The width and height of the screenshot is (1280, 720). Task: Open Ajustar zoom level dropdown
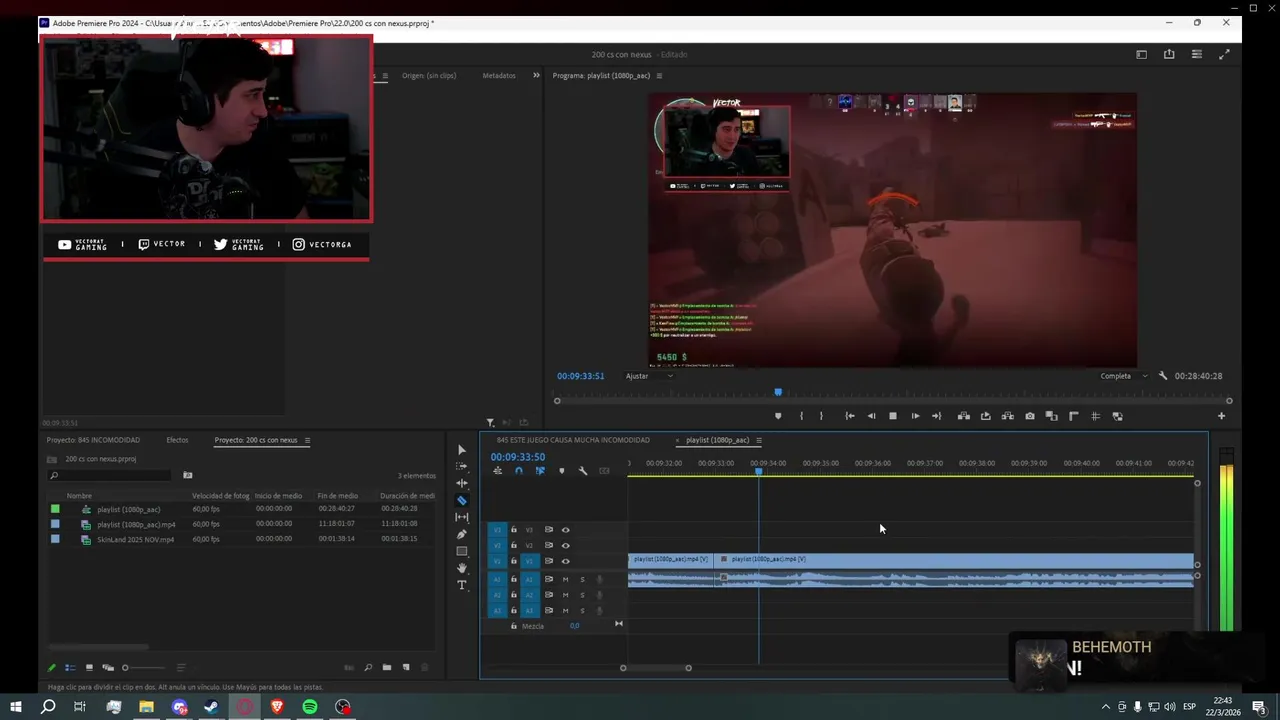649,376
